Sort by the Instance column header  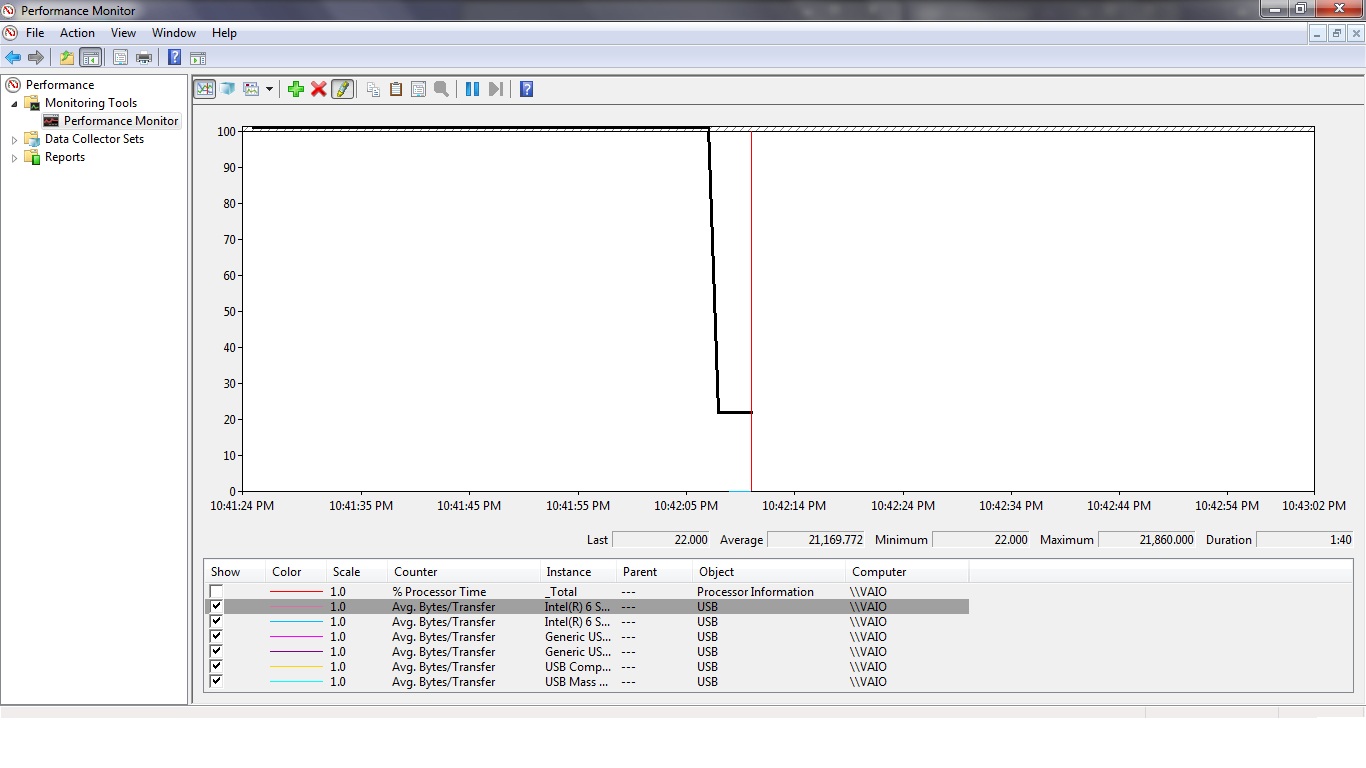[x=577, y=572]
